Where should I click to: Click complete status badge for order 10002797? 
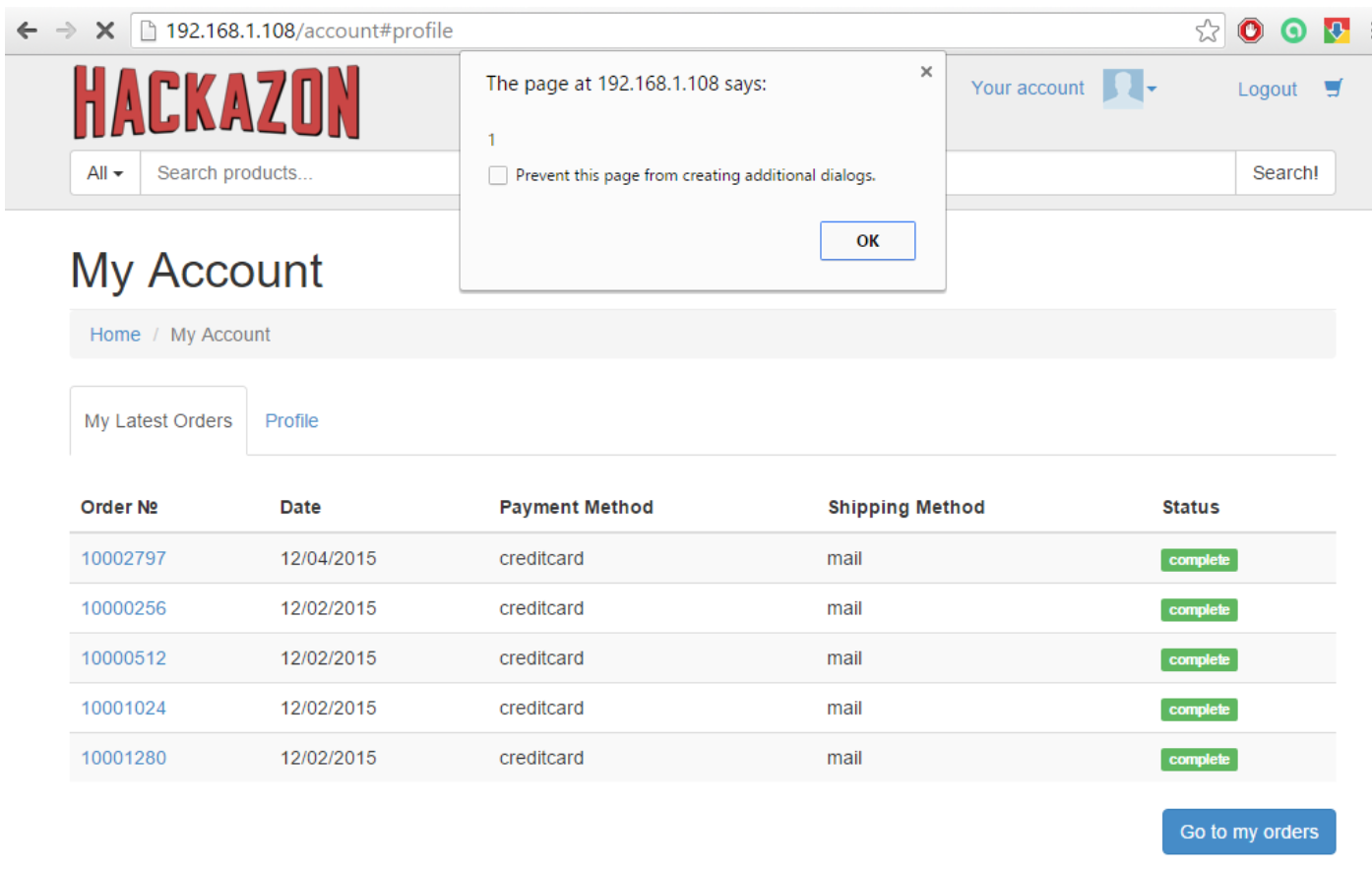pyautogui.click(x=1199, y=560)
